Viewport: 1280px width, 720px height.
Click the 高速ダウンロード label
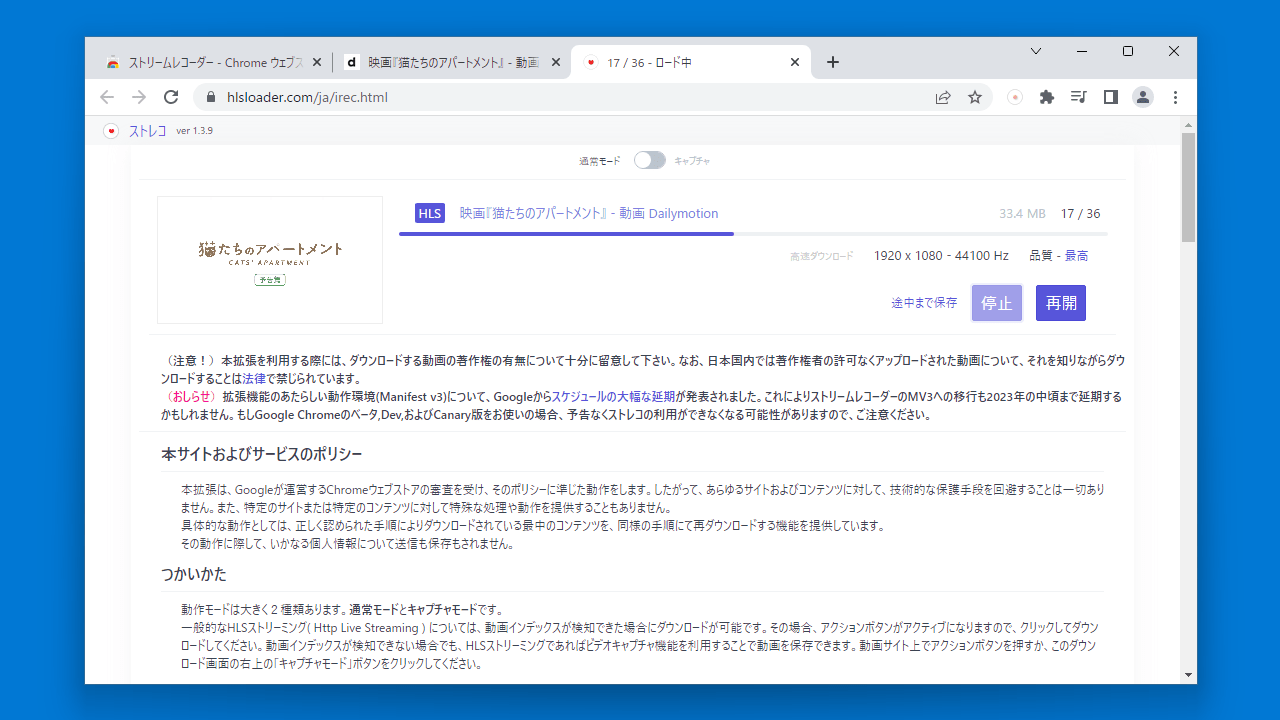pos(822,257)
